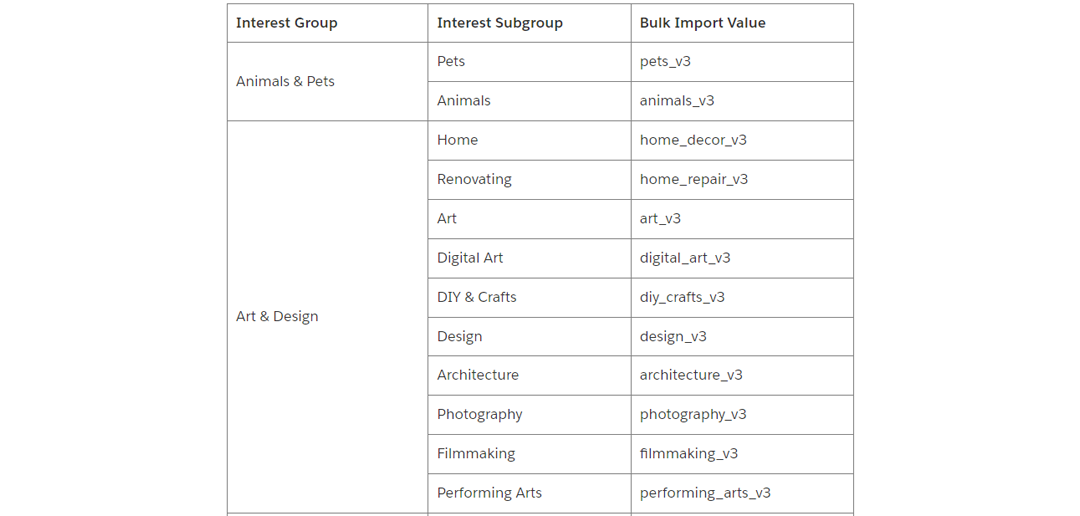
Task: Select the Animals & Pets group cell
Action: click(285, 81)
